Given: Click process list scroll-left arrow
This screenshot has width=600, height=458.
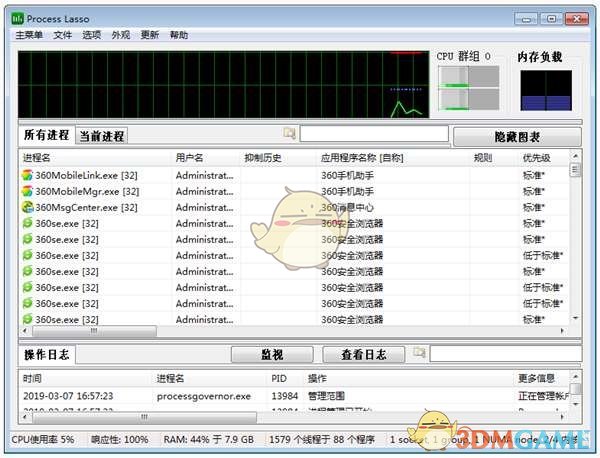Looking at the screenshot, I should tap(25, 331).
